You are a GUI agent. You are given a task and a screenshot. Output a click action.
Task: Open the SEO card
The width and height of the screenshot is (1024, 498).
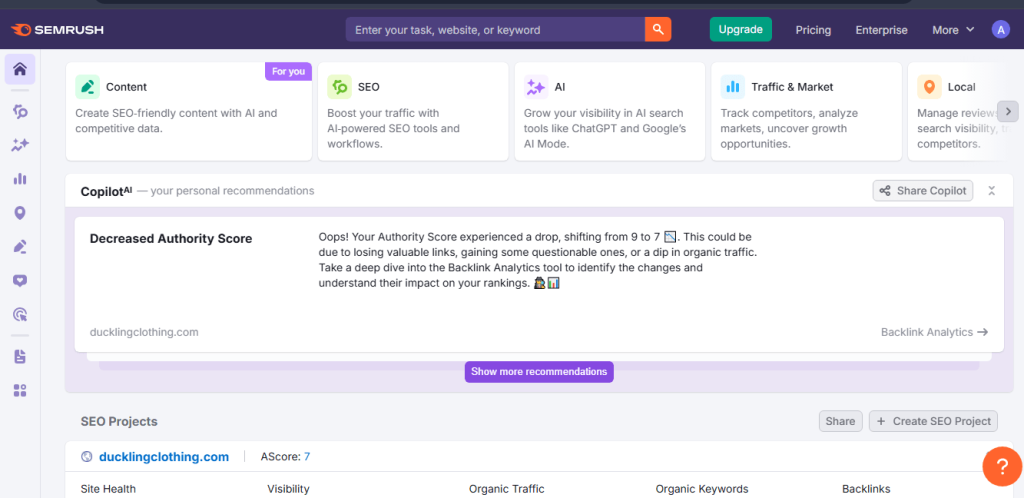coord(413,112)
